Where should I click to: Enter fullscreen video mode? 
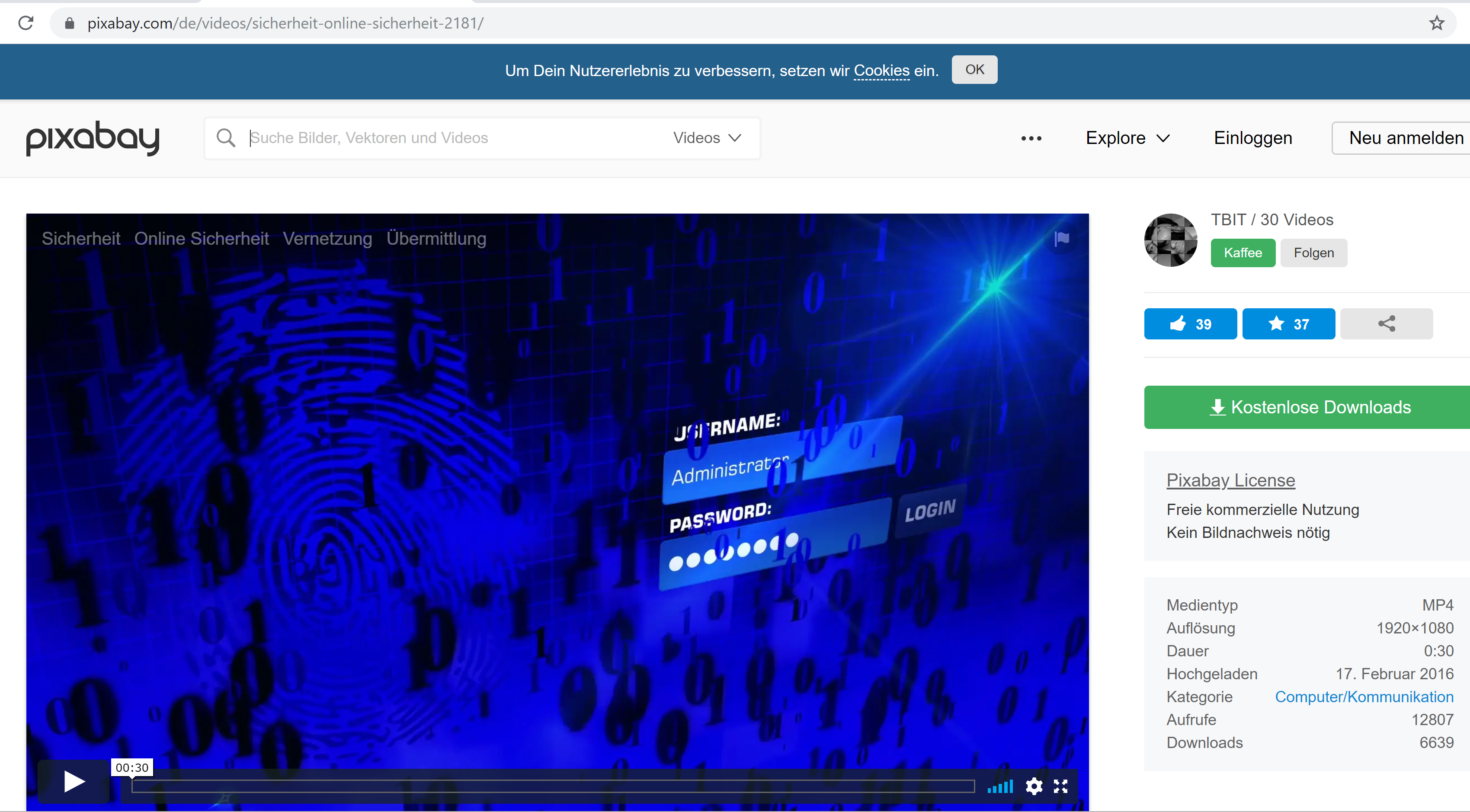click(x=1061, y=786)
